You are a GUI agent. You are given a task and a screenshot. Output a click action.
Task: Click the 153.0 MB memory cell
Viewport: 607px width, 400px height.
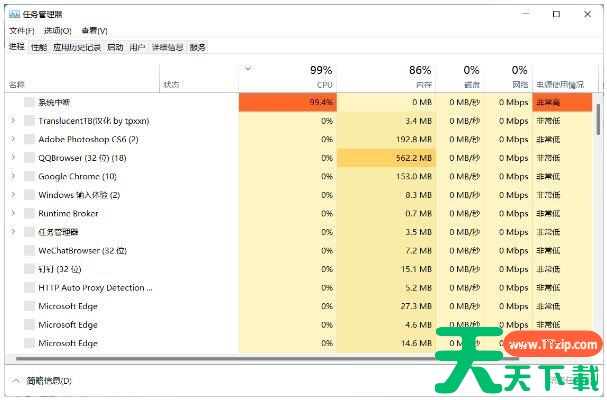(386, 177)
